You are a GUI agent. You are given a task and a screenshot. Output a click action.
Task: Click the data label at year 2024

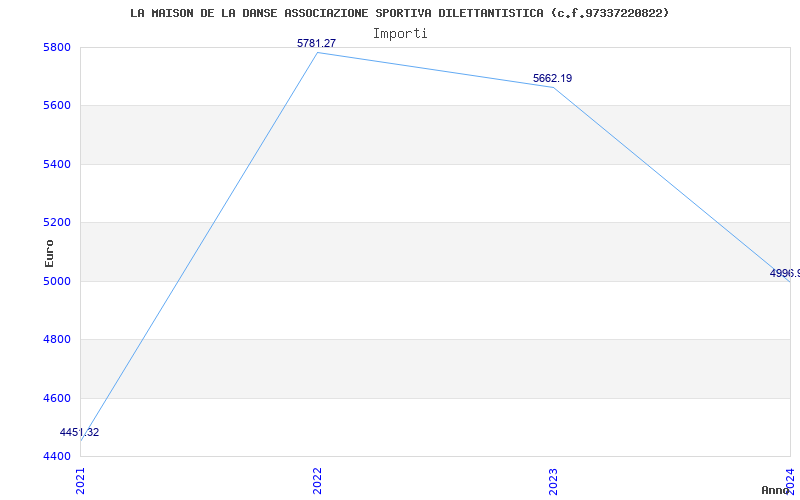tap(785, 273)
